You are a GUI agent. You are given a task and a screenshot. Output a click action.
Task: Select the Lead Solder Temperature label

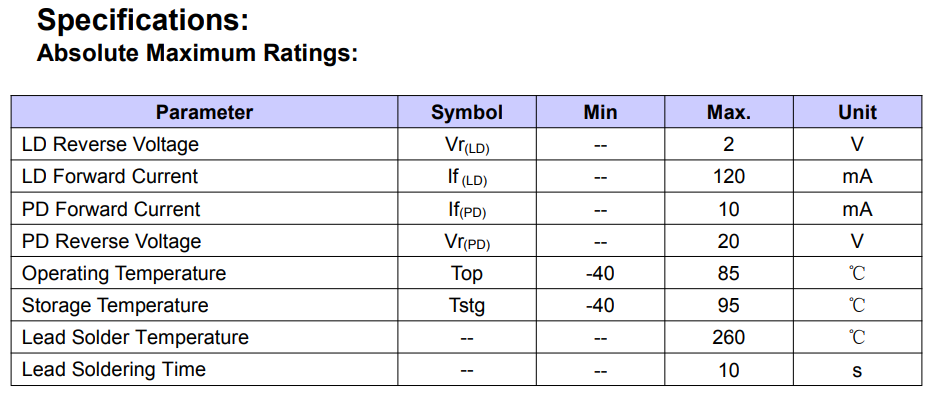coord(135,337)
